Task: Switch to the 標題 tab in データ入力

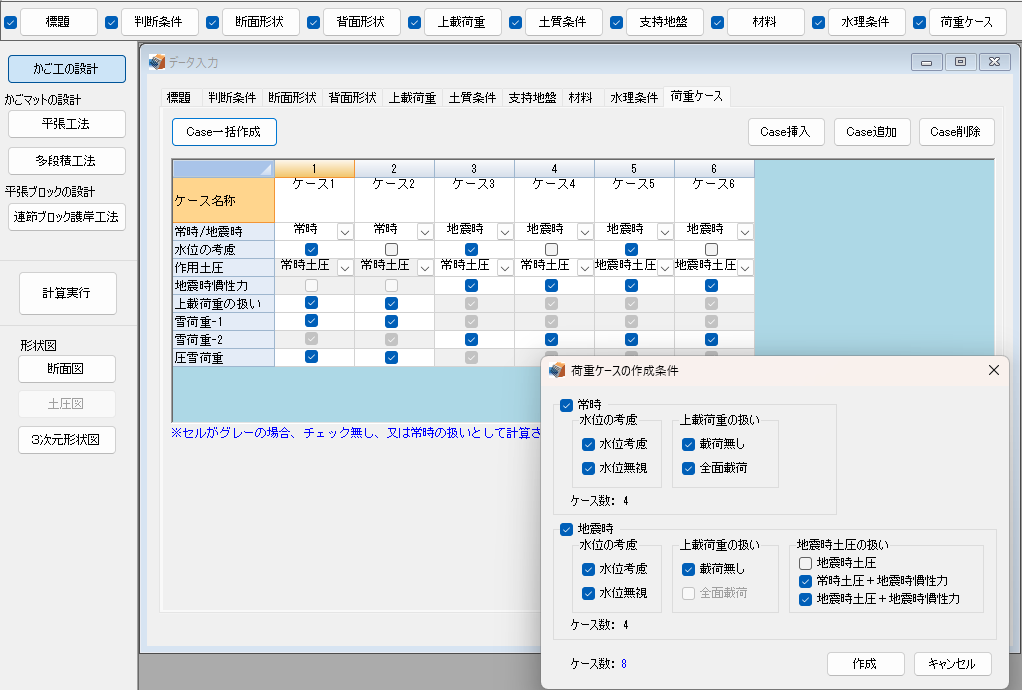Action: (179, 98)
